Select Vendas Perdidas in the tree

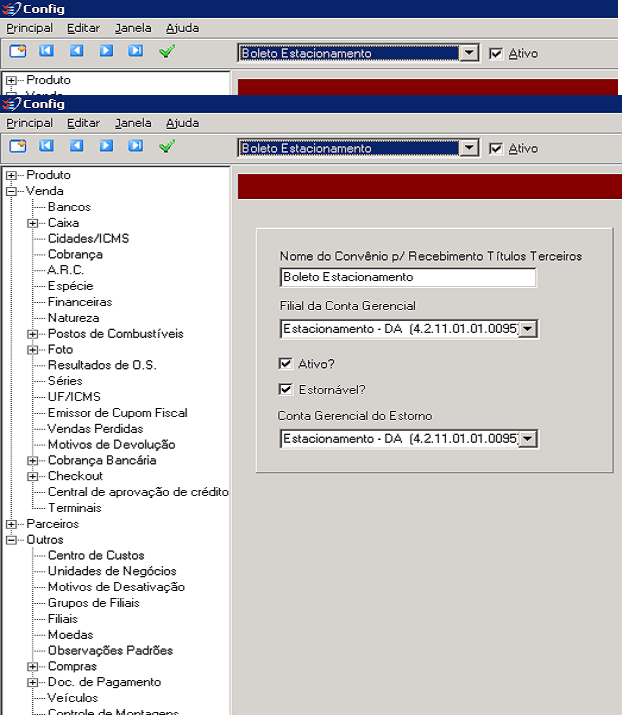point(95,429)
